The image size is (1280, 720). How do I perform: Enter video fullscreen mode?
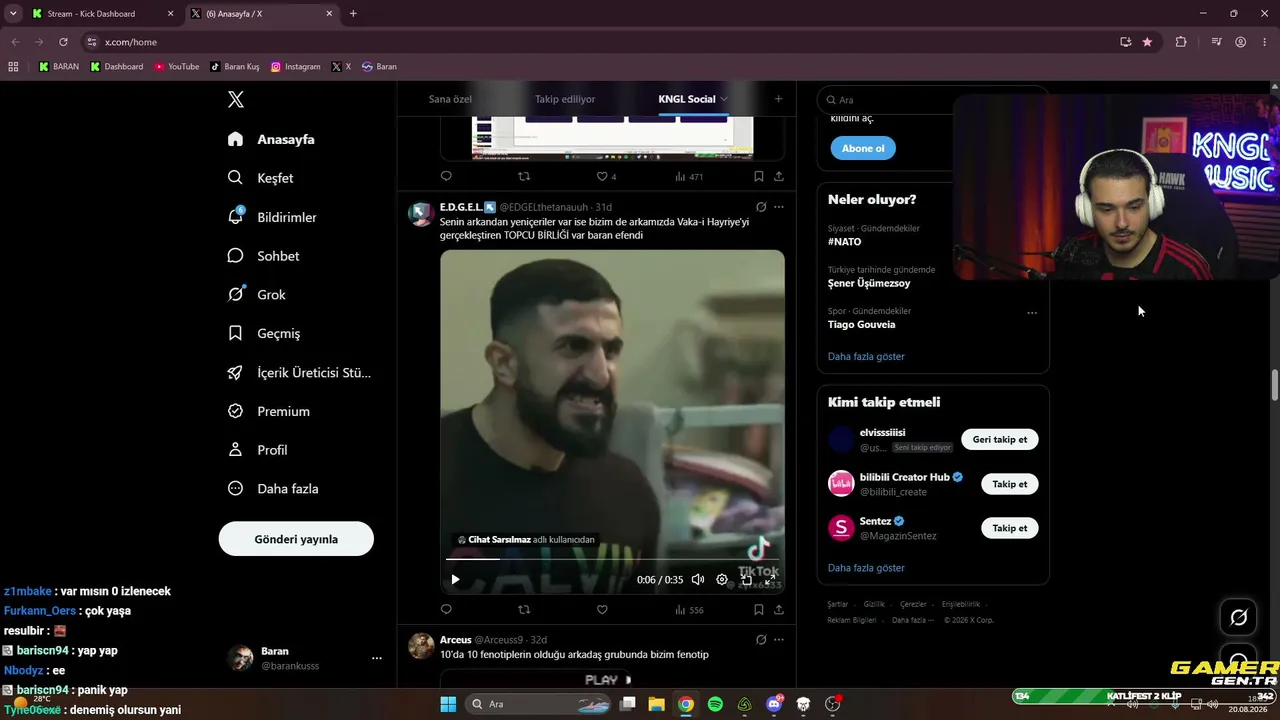[x=770, y=579]
